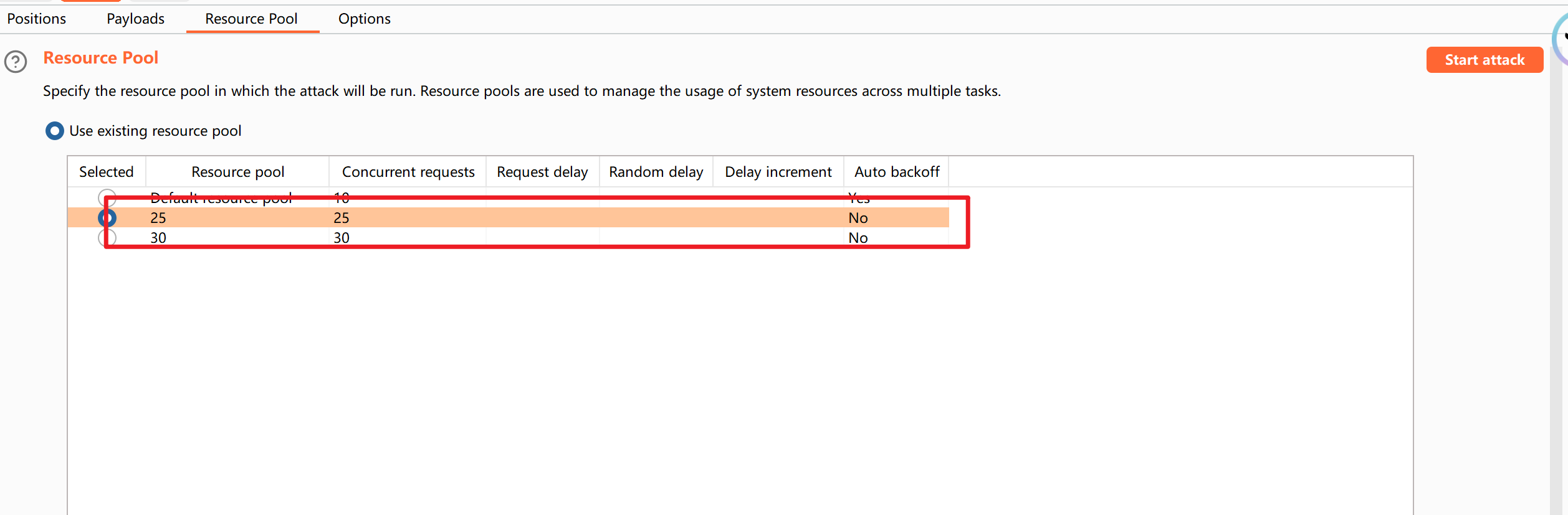Choose the radio button for pool 25
Viewport: 1568px width, 515px height.
pos(107,218)
